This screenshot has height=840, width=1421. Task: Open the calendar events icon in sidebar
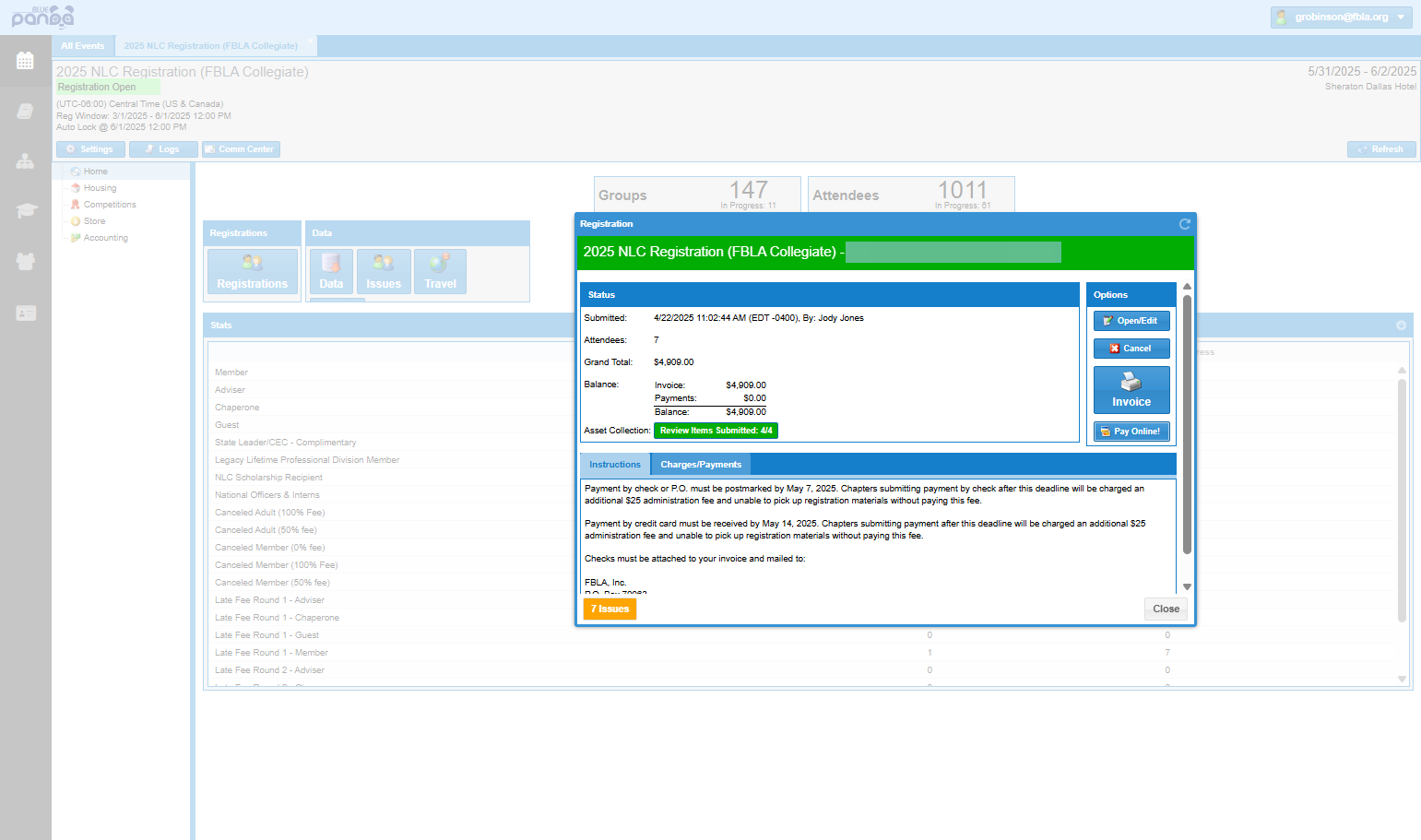25,61
